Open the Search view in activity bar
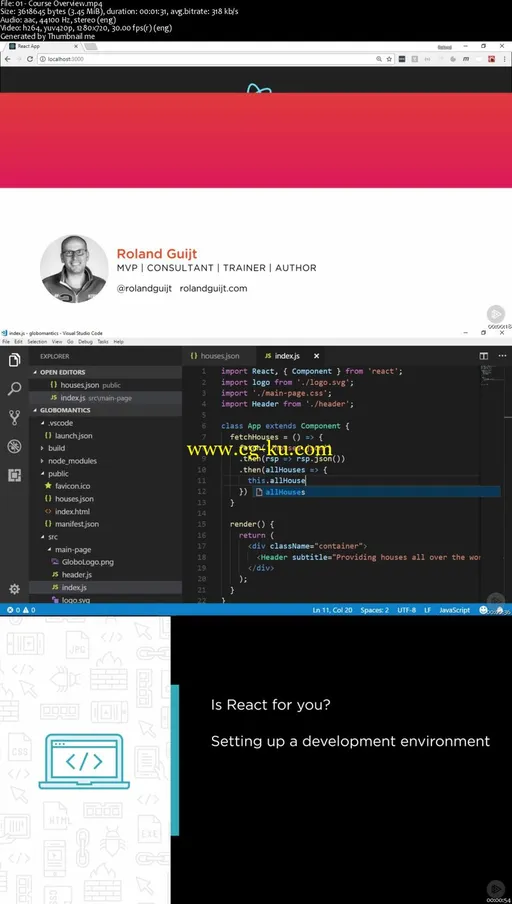Image resolution: width=512 pixels, height=904 pixels. 14,389
